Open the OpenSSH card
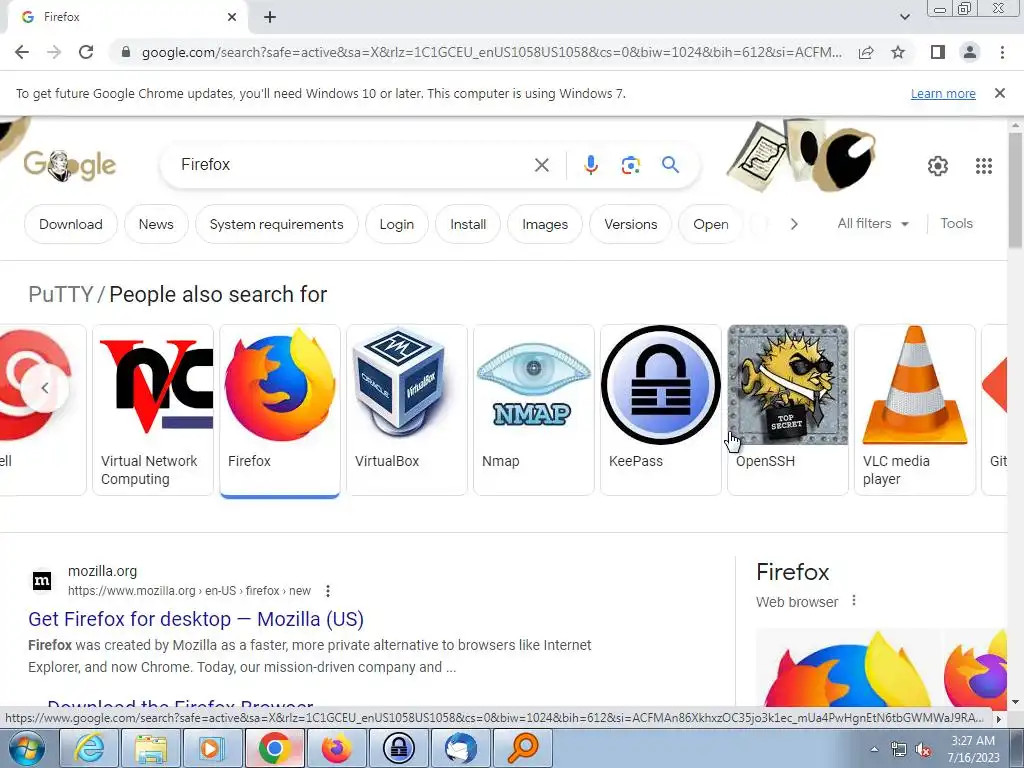 click(x=788, y=409)
